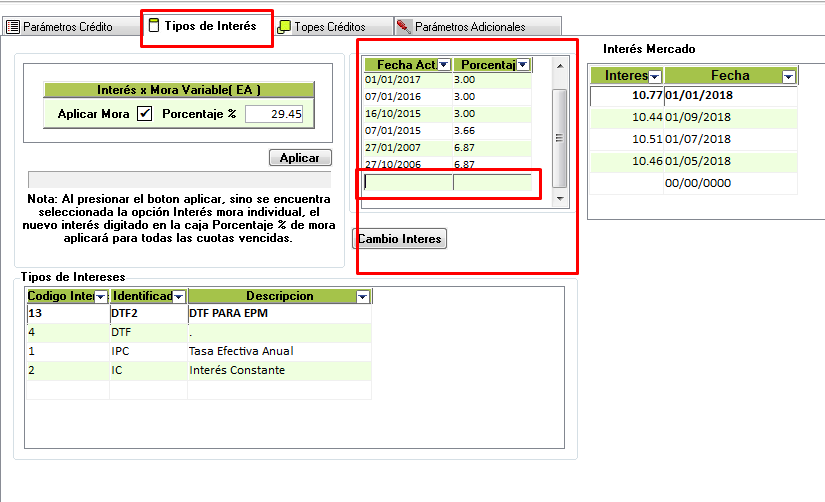This screenshot has width=825, height=502.
Task: Open the Codigo Inter column filter dropdown
Action: [101, 297]
